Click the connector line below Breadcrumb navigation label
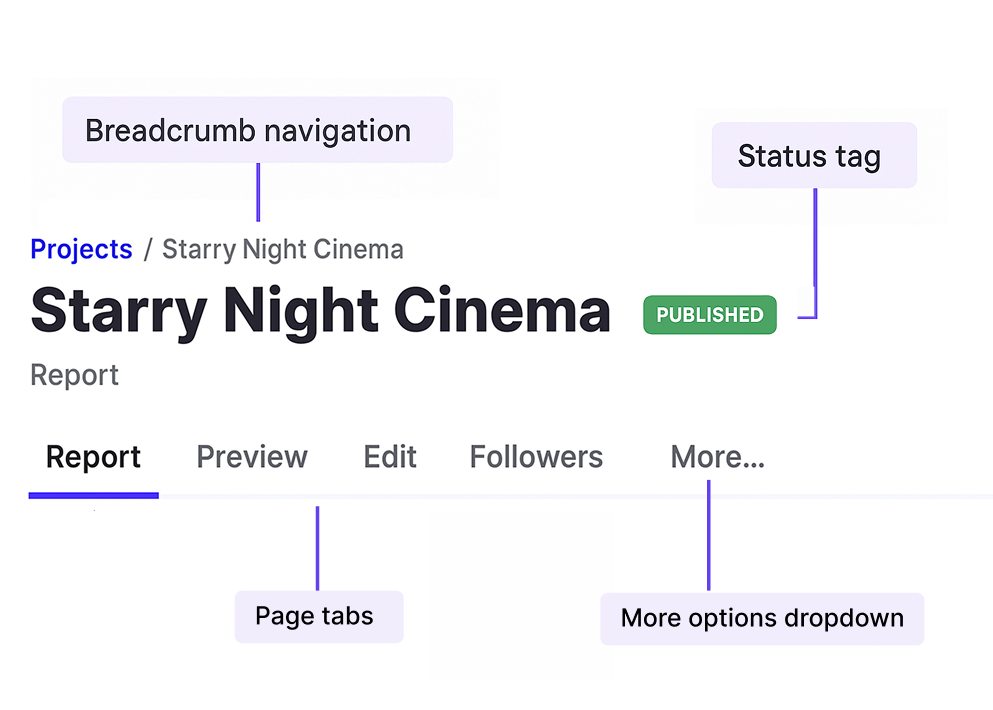 coord(258,192)
